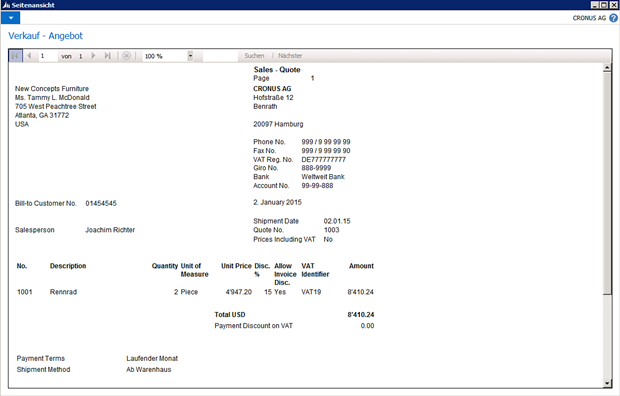620x396 pixels.
Task: Click the vertical scrollbar up arrow
Action: 607,68
